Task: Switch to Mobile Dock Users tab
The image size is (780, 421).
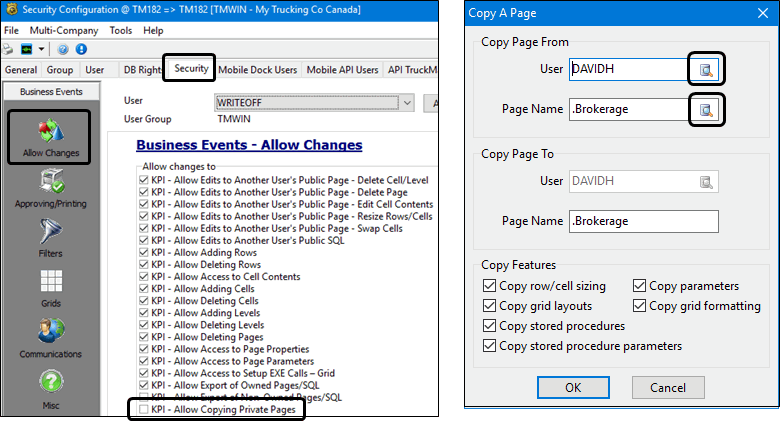Action: point(258,70)
